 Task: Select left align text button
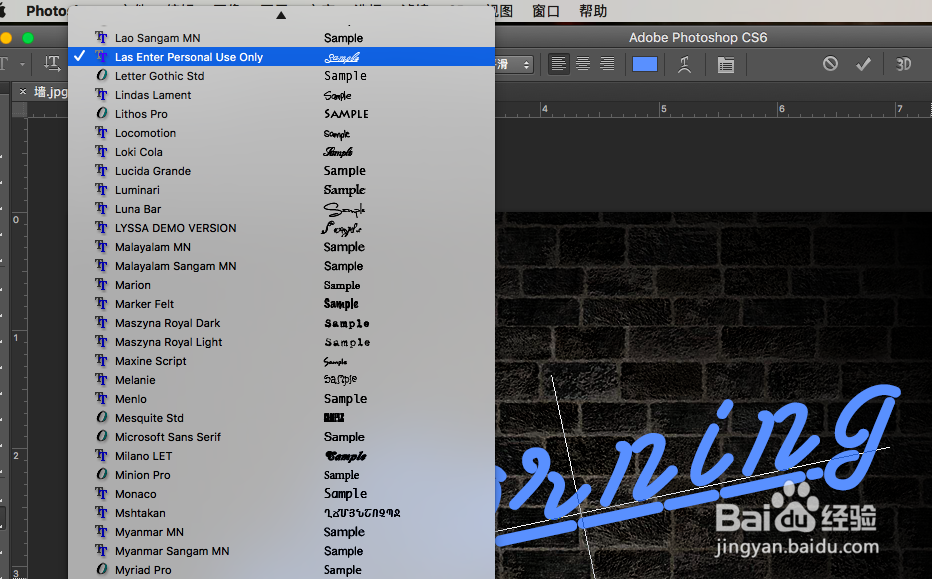click(x=558, y=64)
